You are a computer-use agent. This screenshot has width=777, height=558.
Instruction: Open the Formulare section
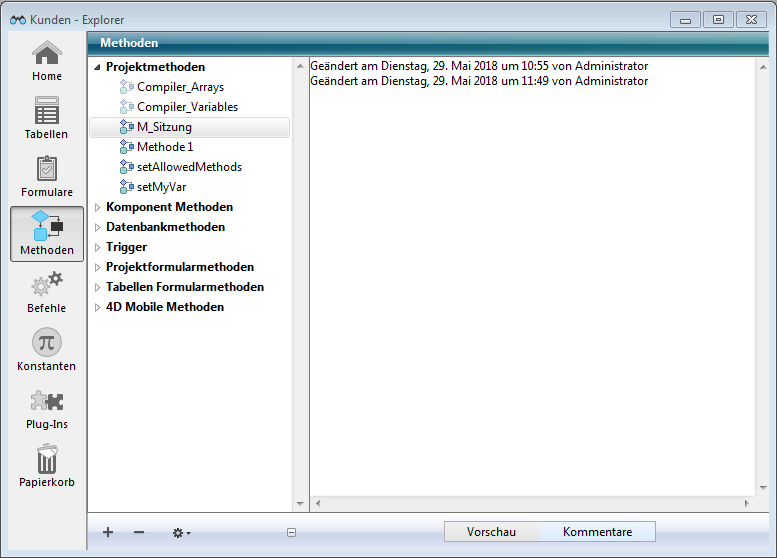pos(46,176)
